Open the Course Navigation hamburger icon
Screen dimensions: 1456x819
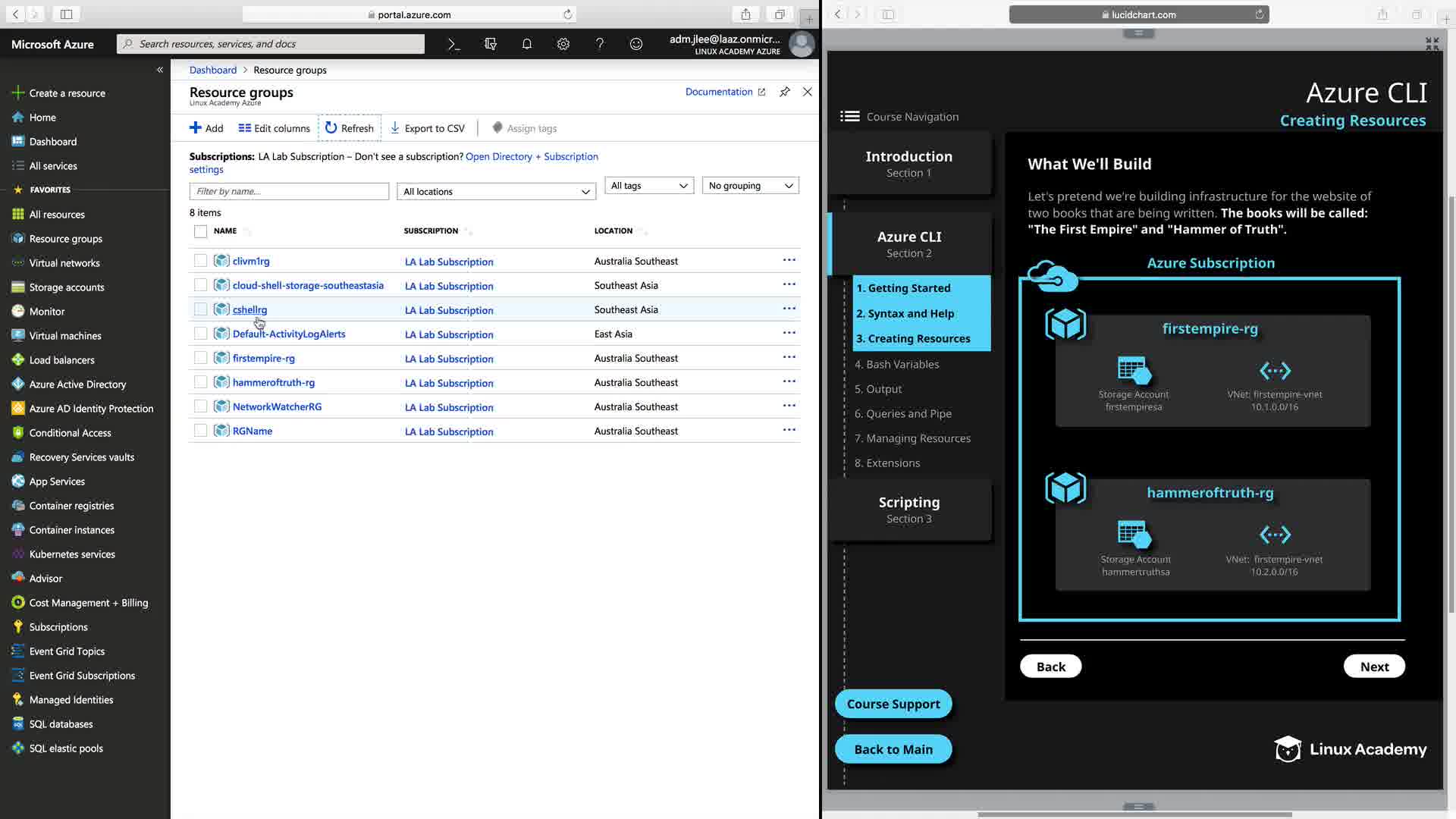tap(849, 116)
